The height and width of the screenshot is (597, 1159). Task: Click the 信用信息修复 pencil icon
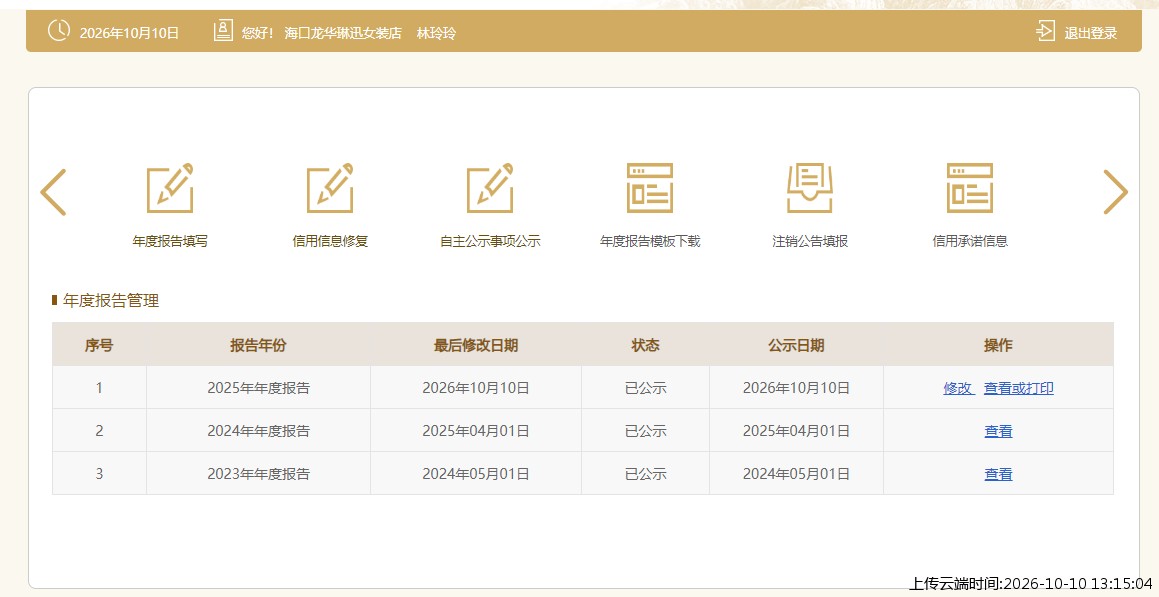click(330, 188)
